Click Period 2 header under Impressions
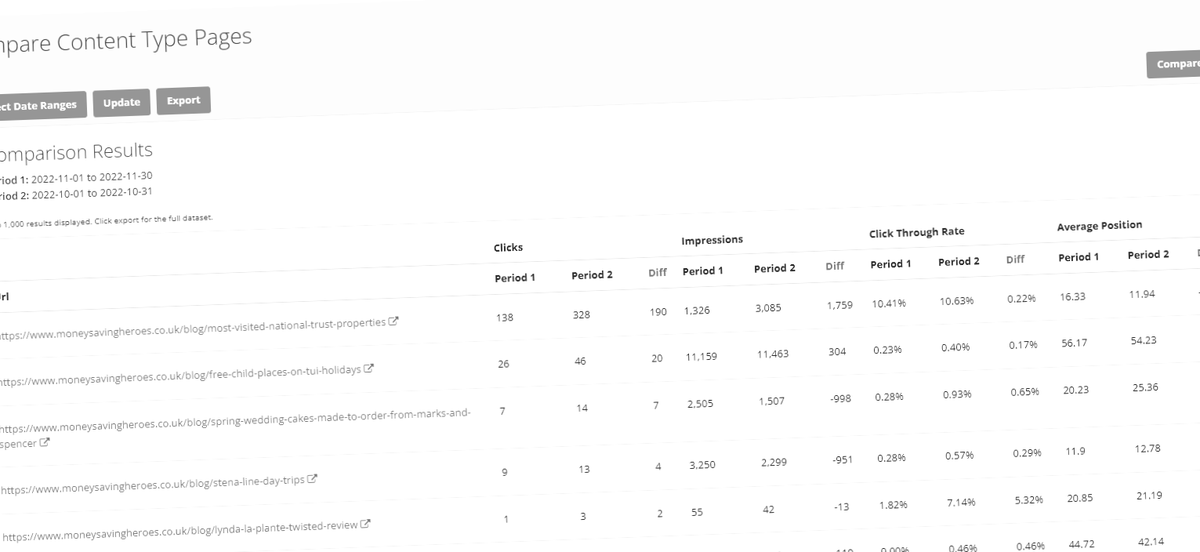Screen dimensions: 1200x552 pyautogui.click(x=775, y=268)
